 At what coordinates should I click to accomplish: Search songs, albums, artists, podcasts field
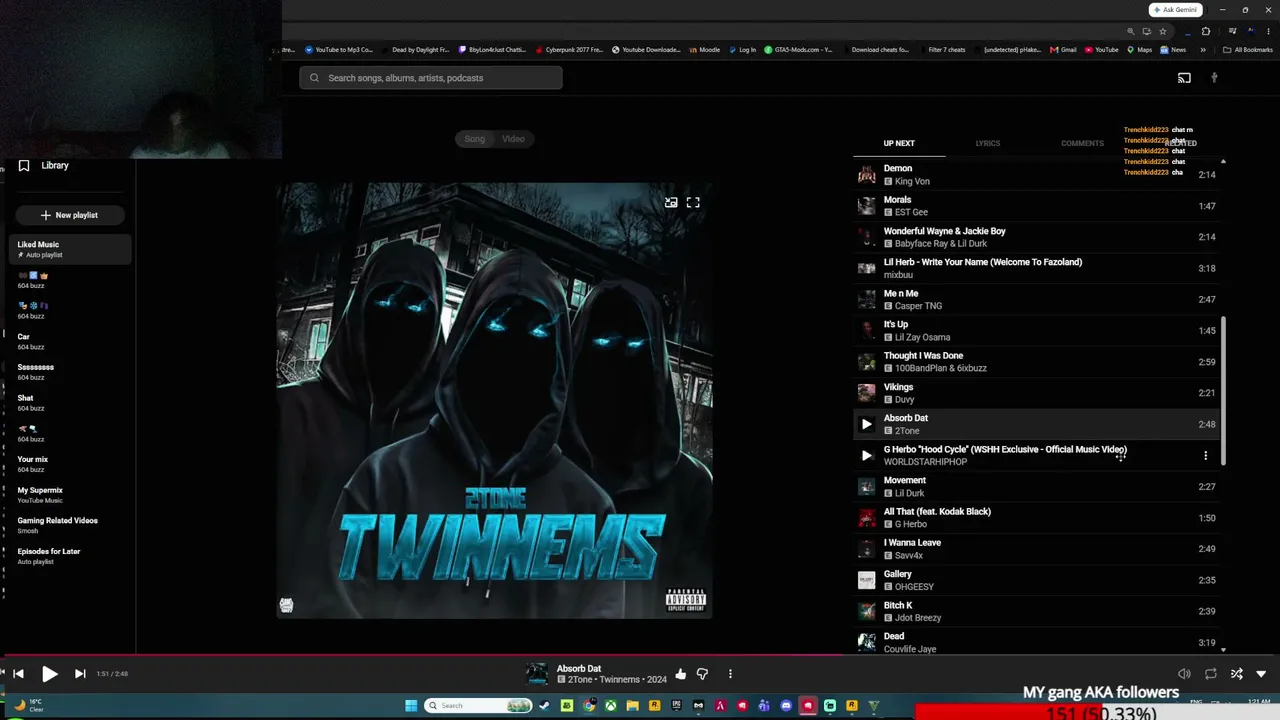pos(431,78)
